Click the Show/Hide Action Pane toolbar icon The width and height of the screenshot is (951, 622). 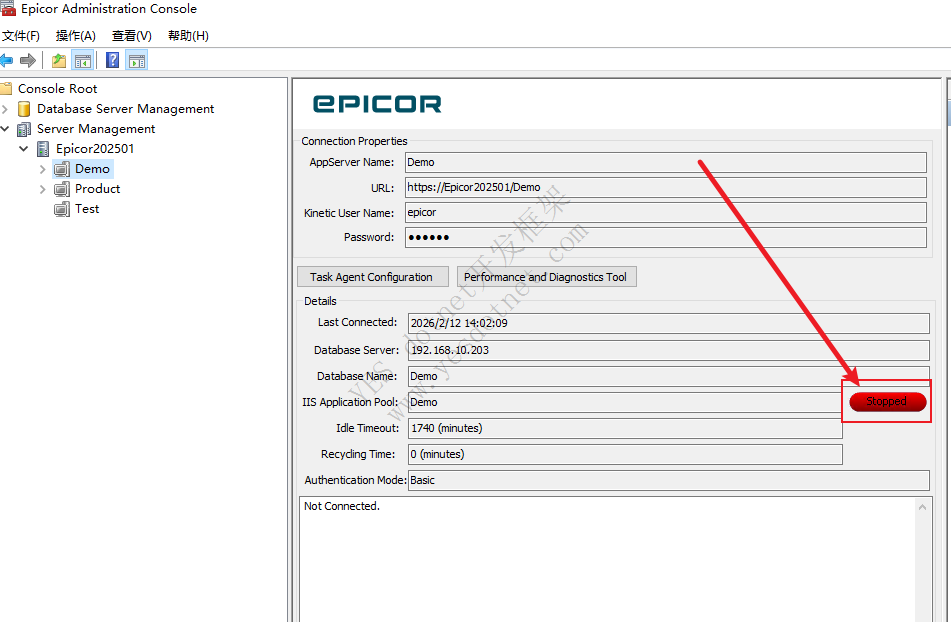tap(136, 59)
